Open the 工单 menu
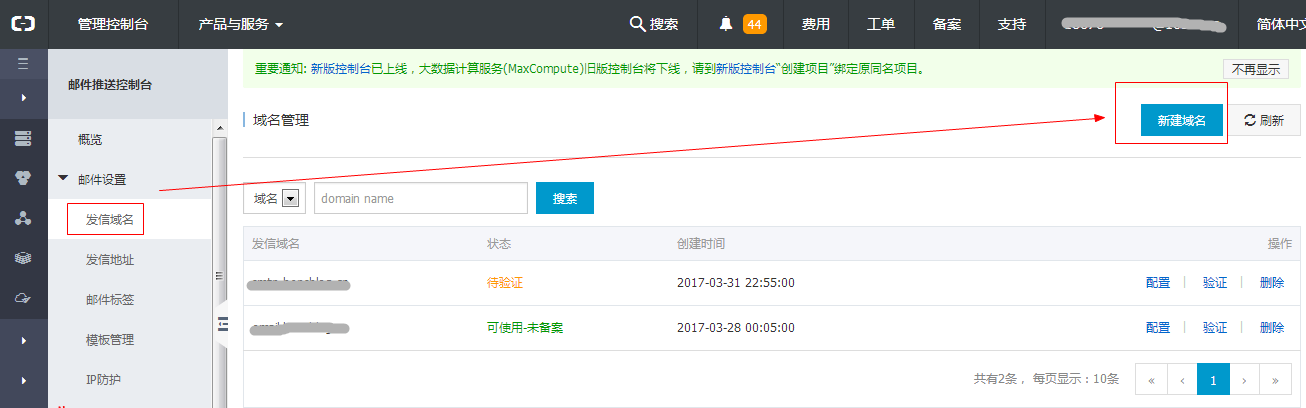The height and width of the screenshot is (408, 1306). pyautogui.click(x=881, y=24)
